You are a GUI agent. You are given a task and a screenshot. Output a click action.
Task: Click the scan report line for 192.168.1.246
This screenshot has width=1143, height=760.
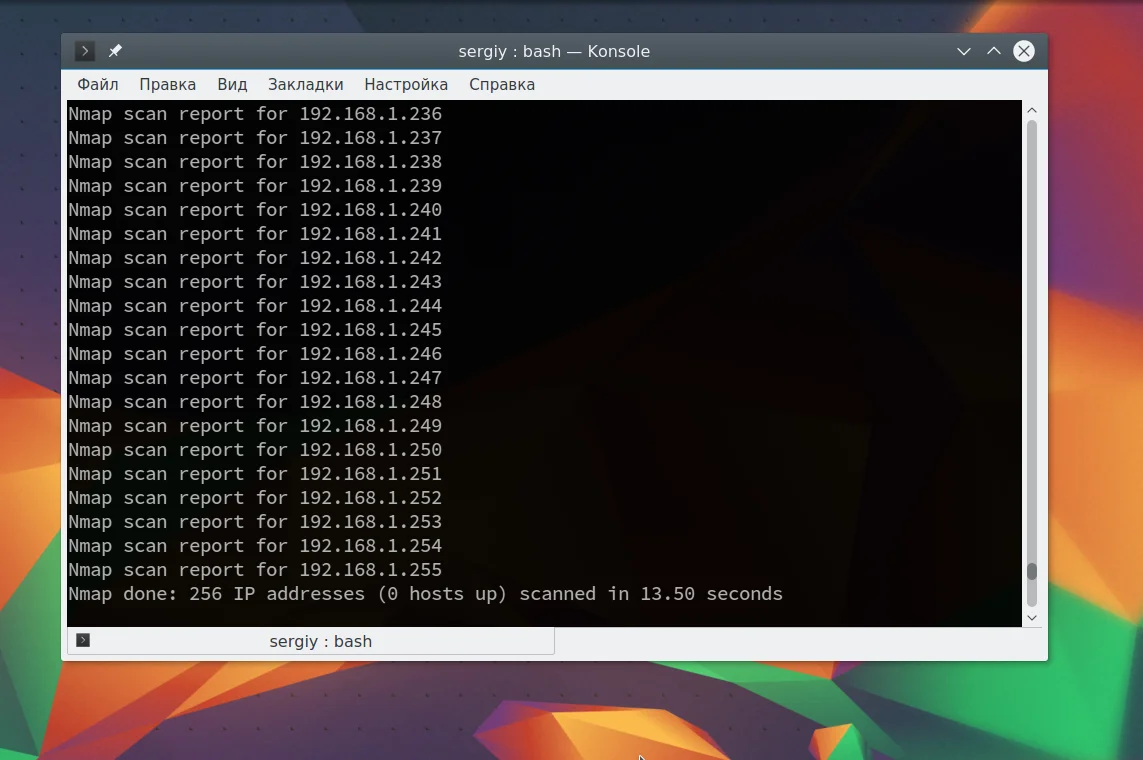coord(255,354)
